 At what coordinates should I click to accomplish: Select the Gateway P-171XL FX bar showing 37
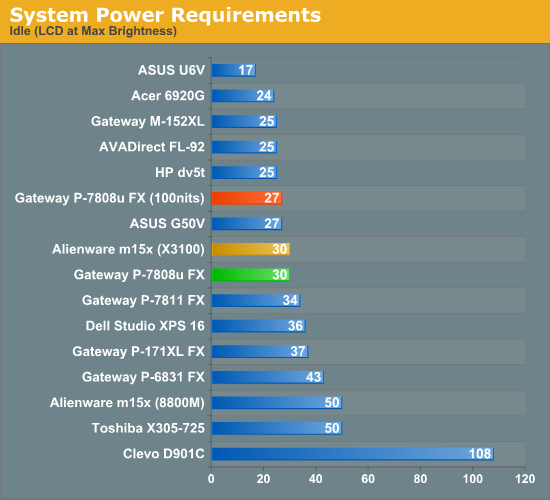(x=260, y=352)
